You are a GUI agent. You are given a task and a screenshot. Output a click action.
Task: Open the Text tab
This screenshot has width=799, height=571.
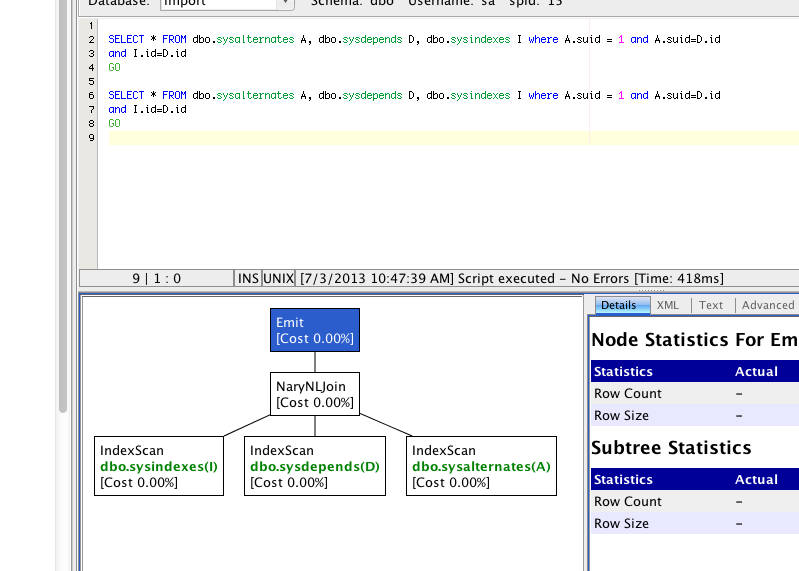coord(710,305)
